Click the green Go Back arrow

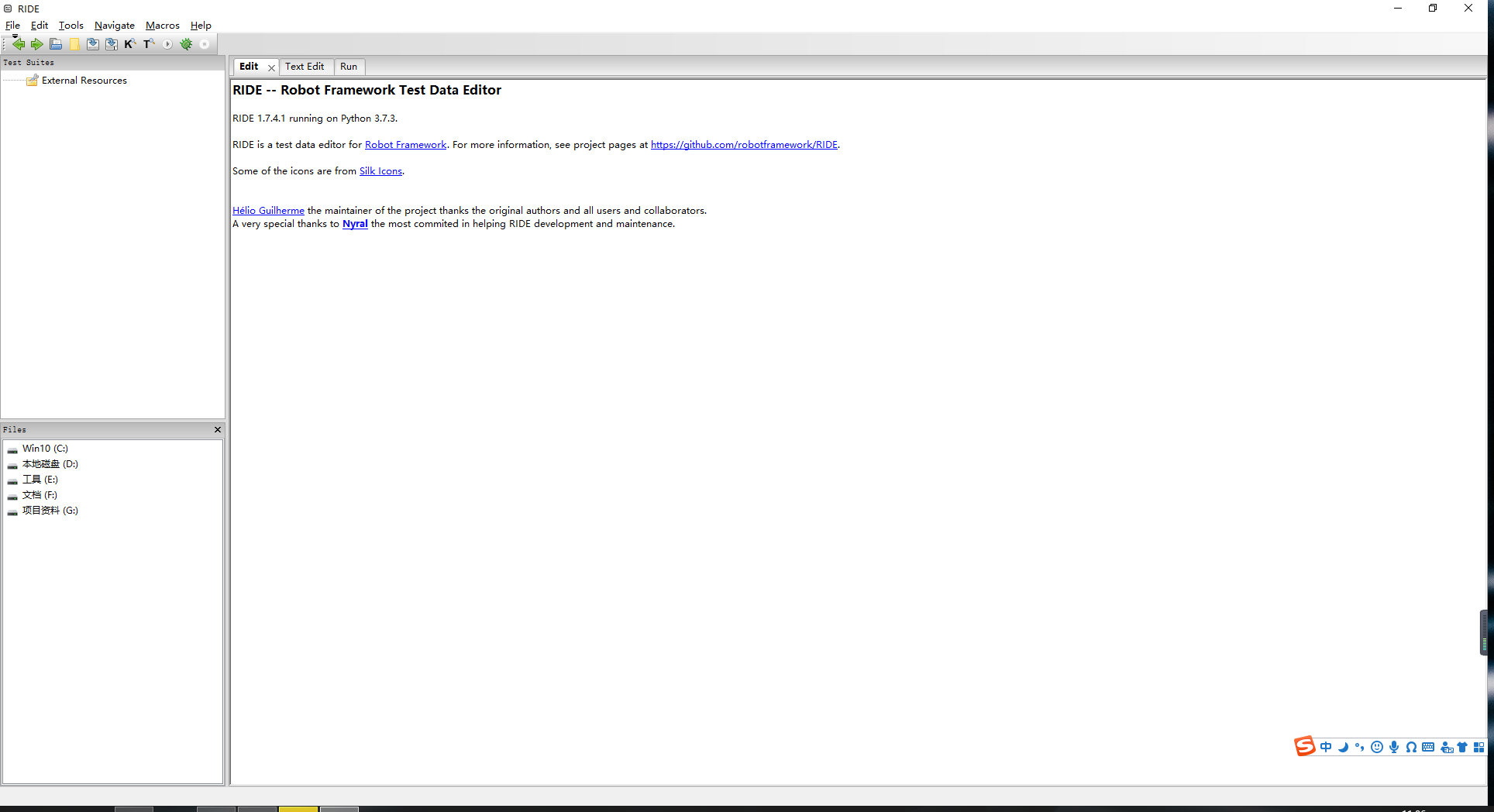tap(18, 44)
